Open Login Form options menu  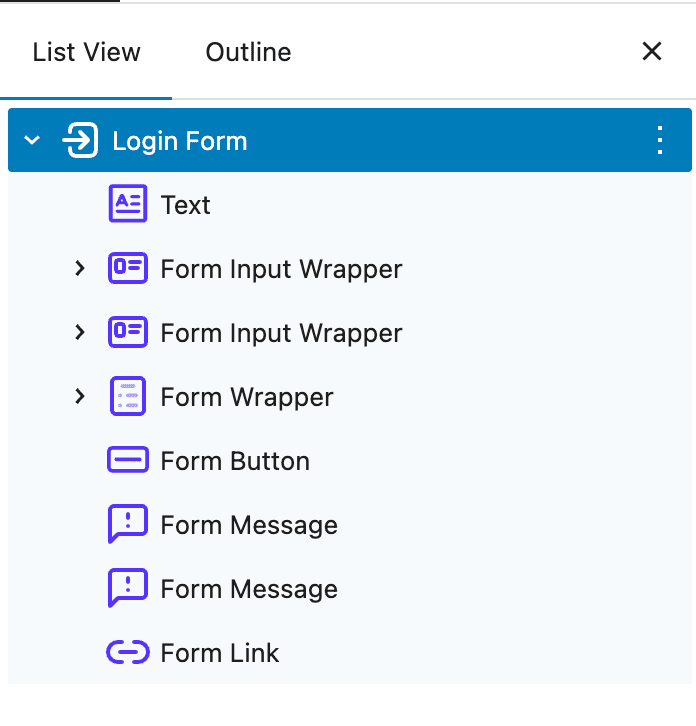click(659, 141)
